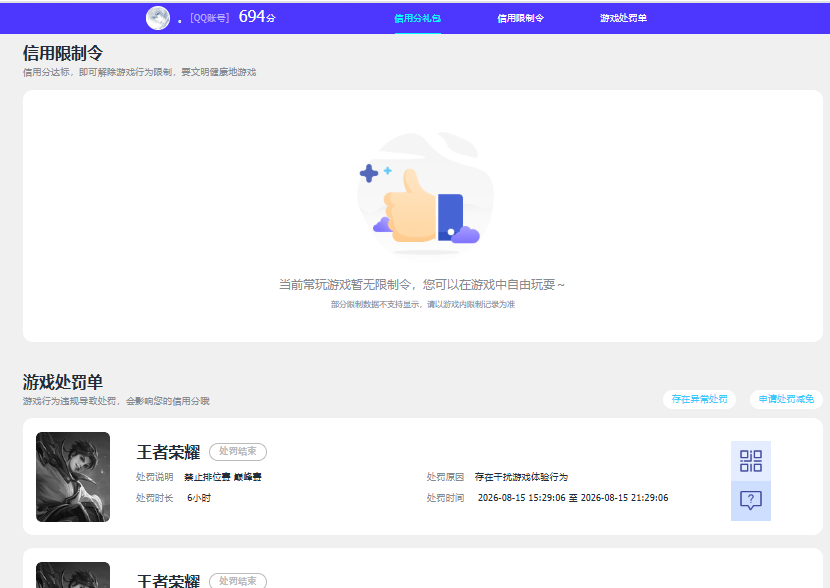This screenshot has height=588, width=830.
Task: Click the penalty time range 2026-08-15 15:29:06
Action: [573, 497]
